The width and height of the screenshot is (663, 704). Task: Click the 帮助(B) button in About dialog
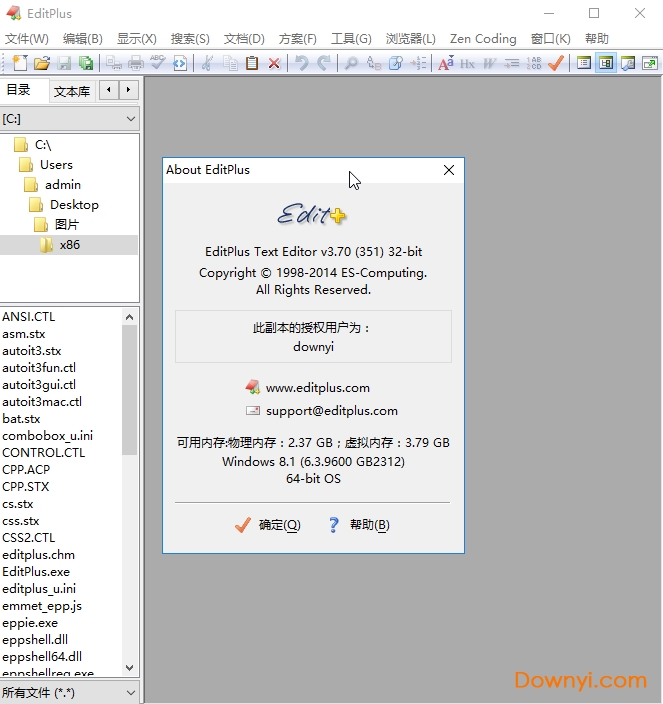click(x=359, y=524)
